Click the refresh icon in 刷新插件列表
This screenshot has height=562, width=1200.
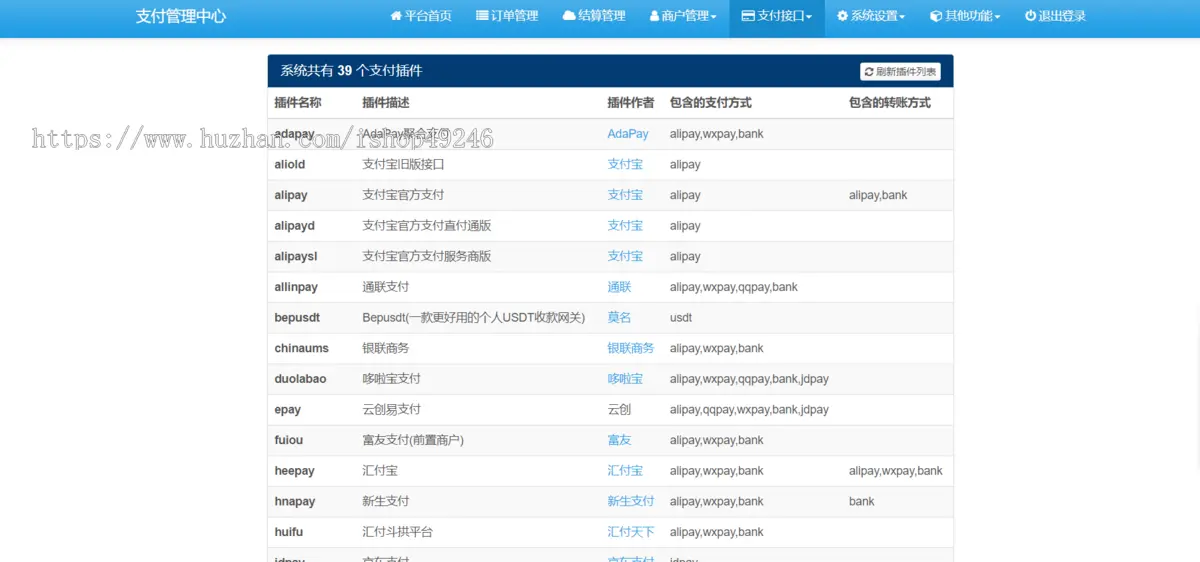tap(869, 72)
